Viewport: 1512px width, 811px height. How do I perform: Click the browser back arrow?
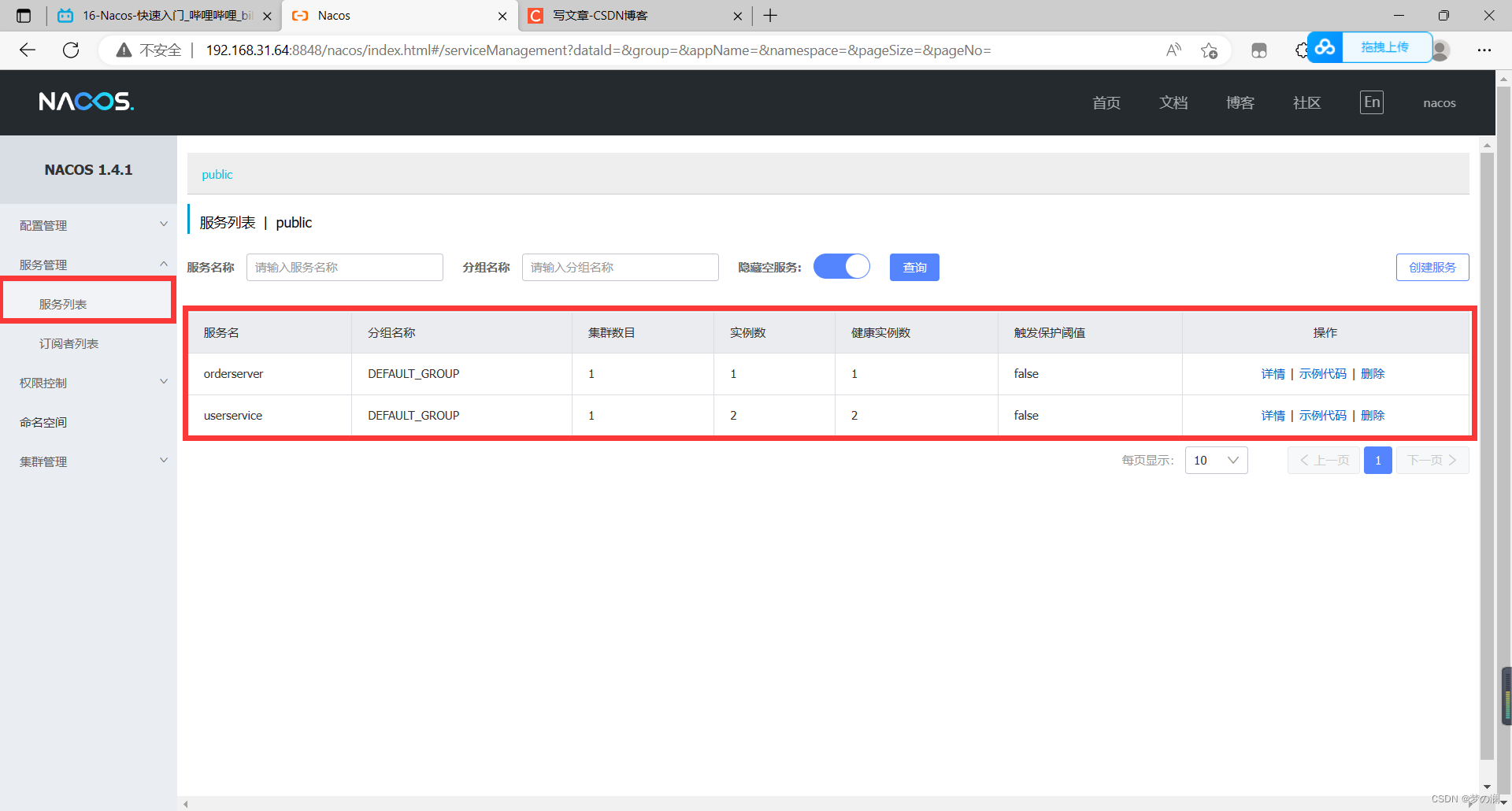[x=28, y=50]
